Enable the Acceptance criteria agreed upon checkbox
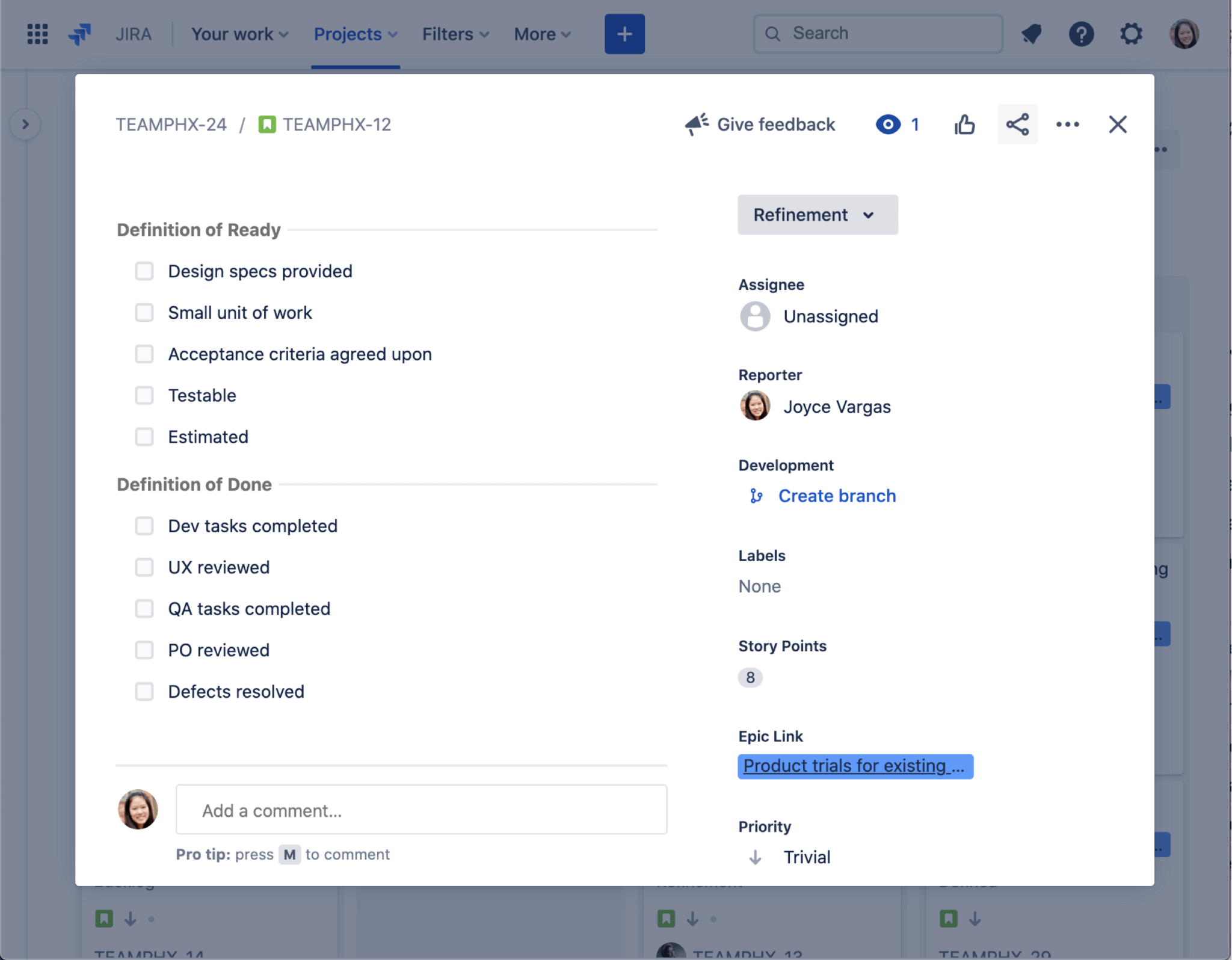The image size is (1232, 960). tap(144, 354)
